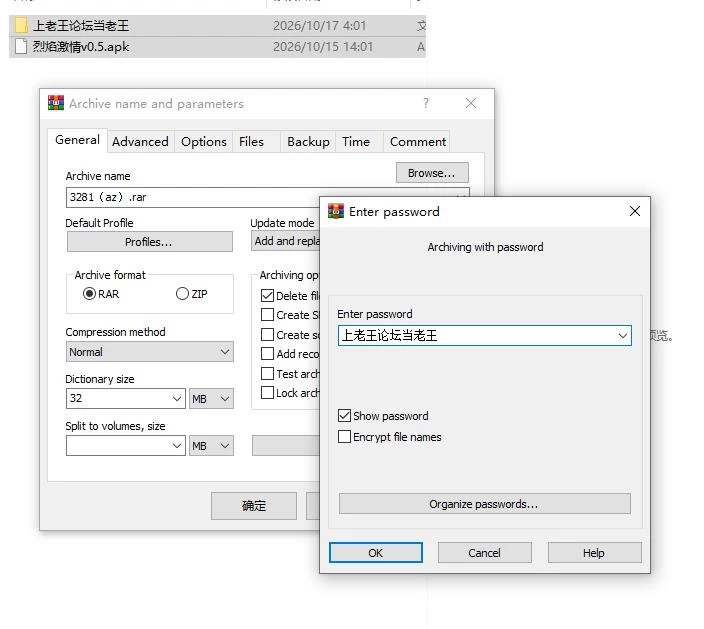
Task: Click the date 2026/10/17 4:01
Action: 320,26
